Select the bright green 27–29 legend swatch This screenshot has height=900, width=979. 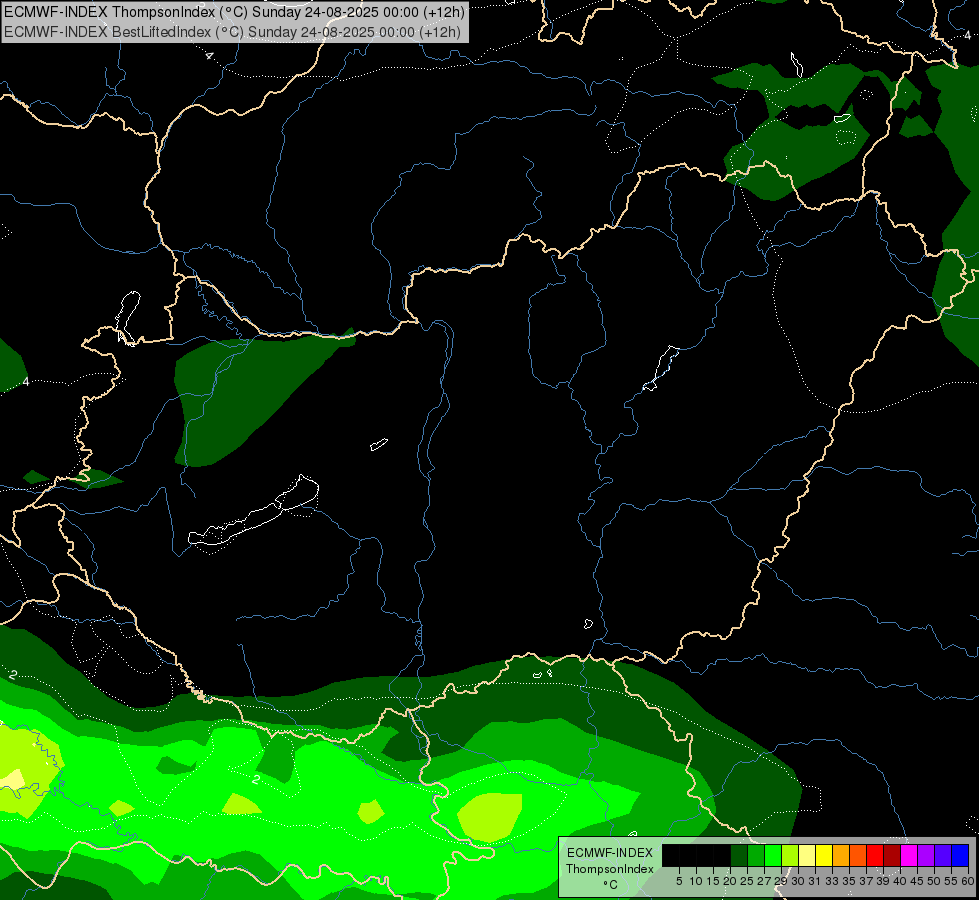tap(773, 855)
